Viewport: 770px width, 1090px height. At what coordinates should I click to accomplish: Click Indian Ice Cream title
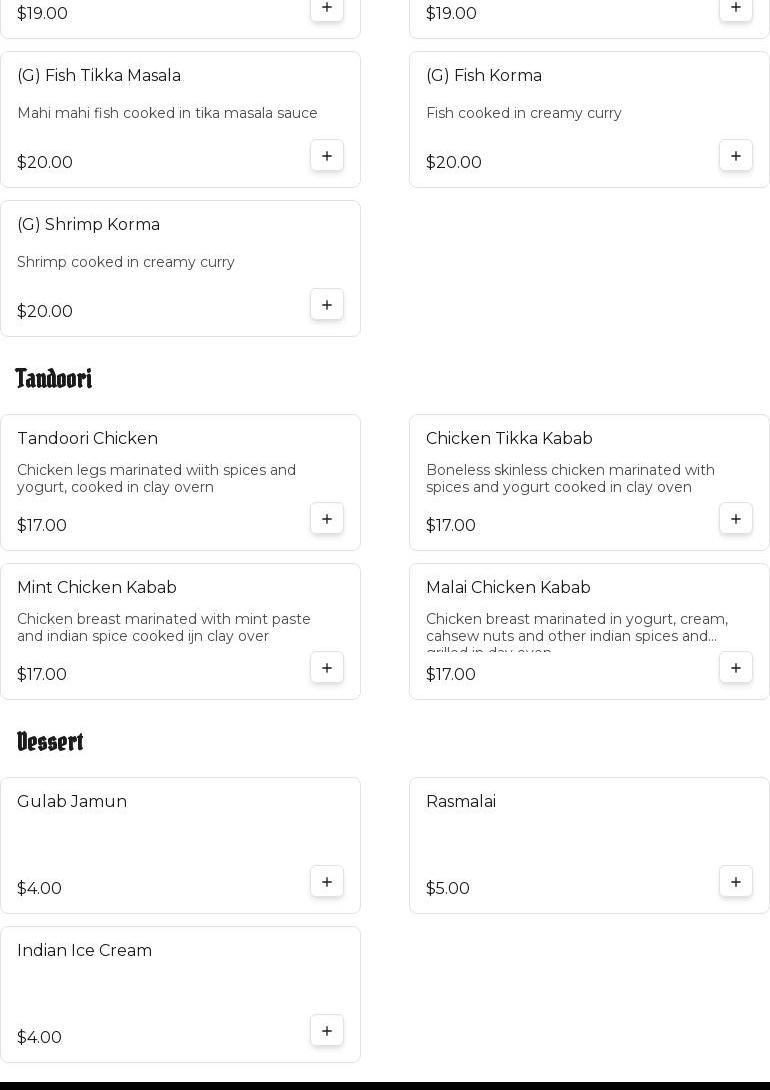click(x=84, y=950)
